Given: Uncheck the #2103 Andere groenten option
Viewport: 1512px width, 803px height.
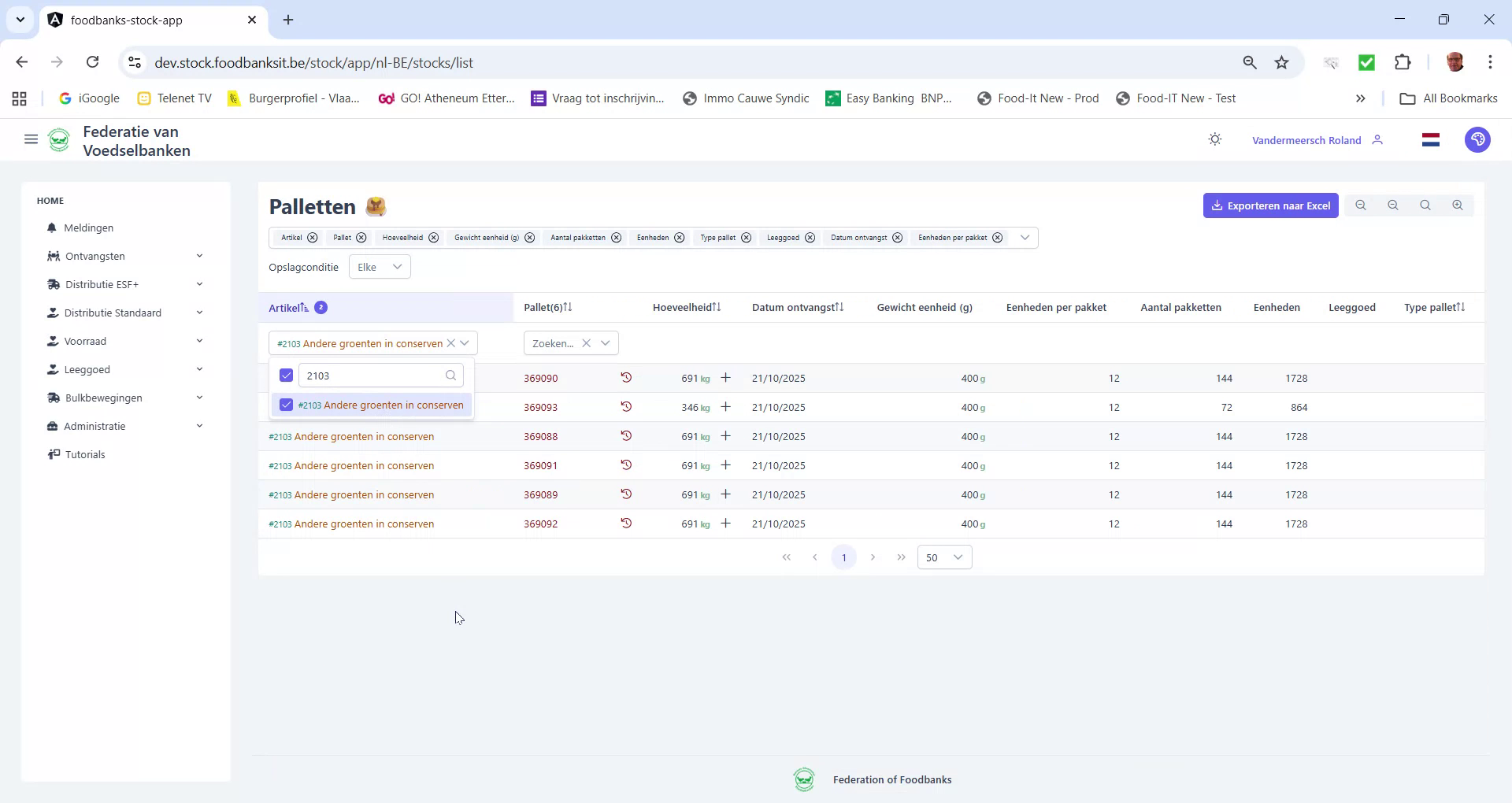Looking at the screenshot, I should [x=285, y=405].
